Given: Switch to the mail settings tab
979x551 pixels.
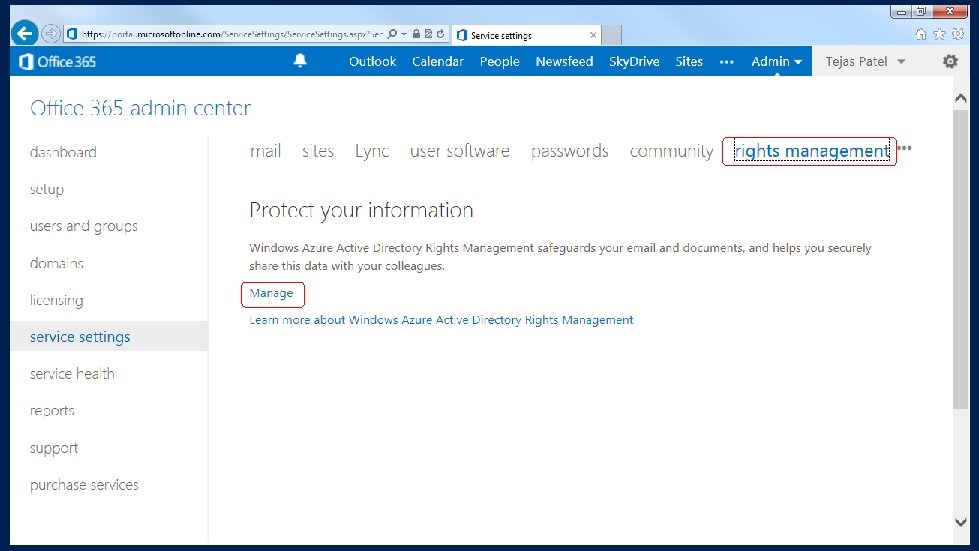Looking at the screenshot, I should point(265,151).
